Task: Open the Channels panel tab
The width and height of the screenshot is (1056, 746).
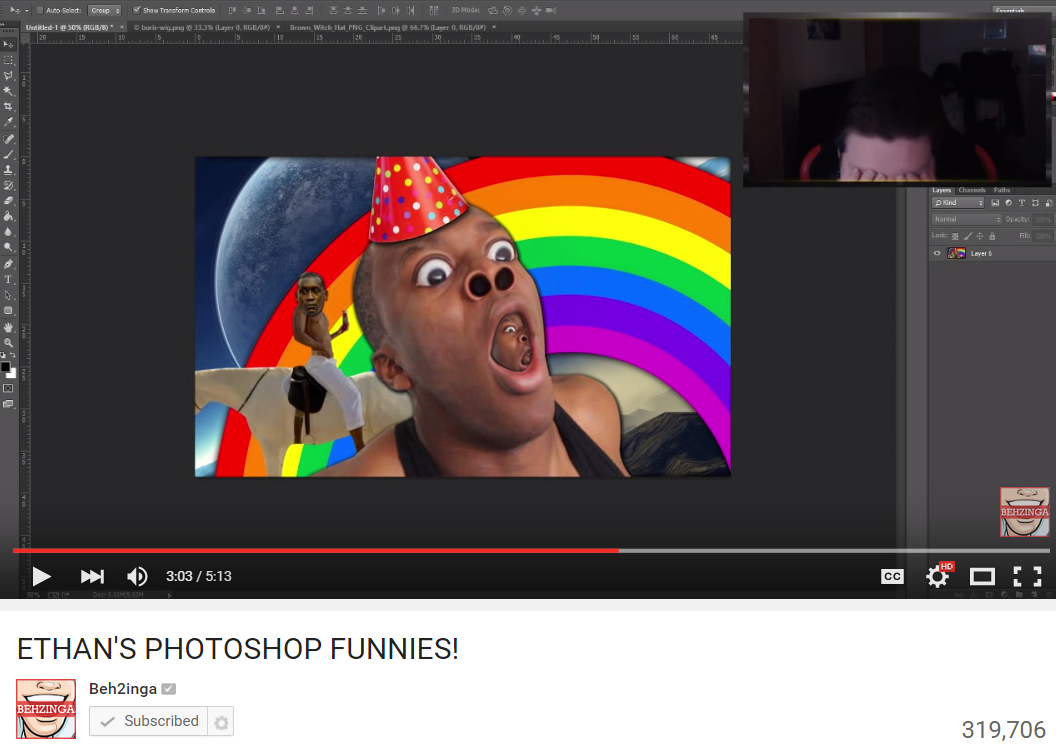Action: tap(972, 191)
